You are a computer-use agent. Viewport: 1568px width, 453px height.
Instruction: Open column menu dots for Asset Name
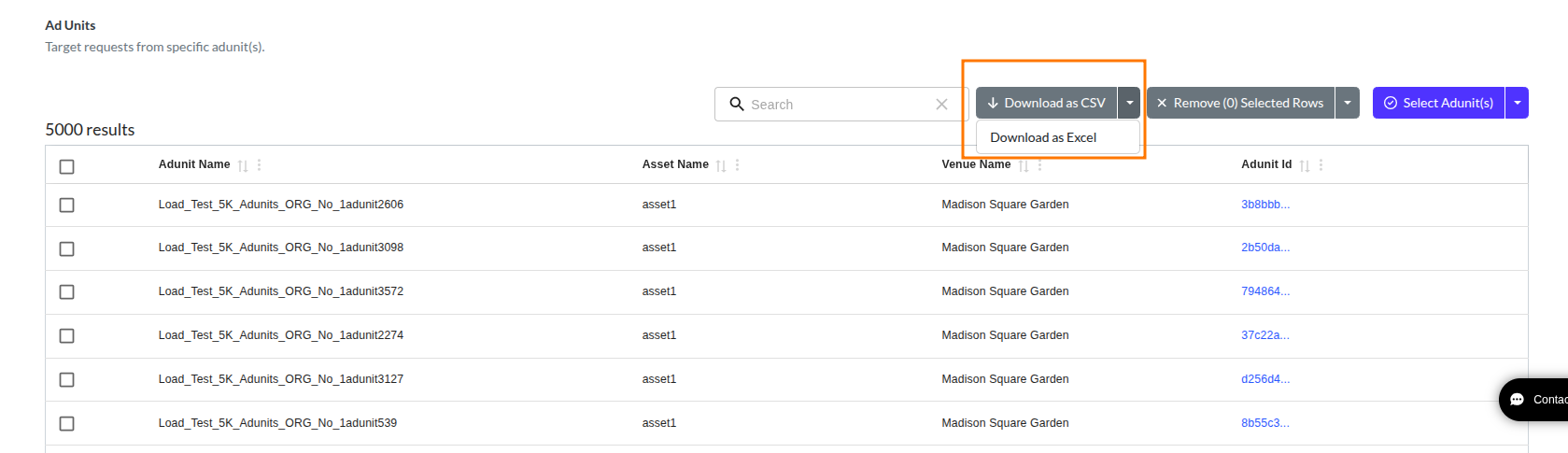tap(738, 165)
